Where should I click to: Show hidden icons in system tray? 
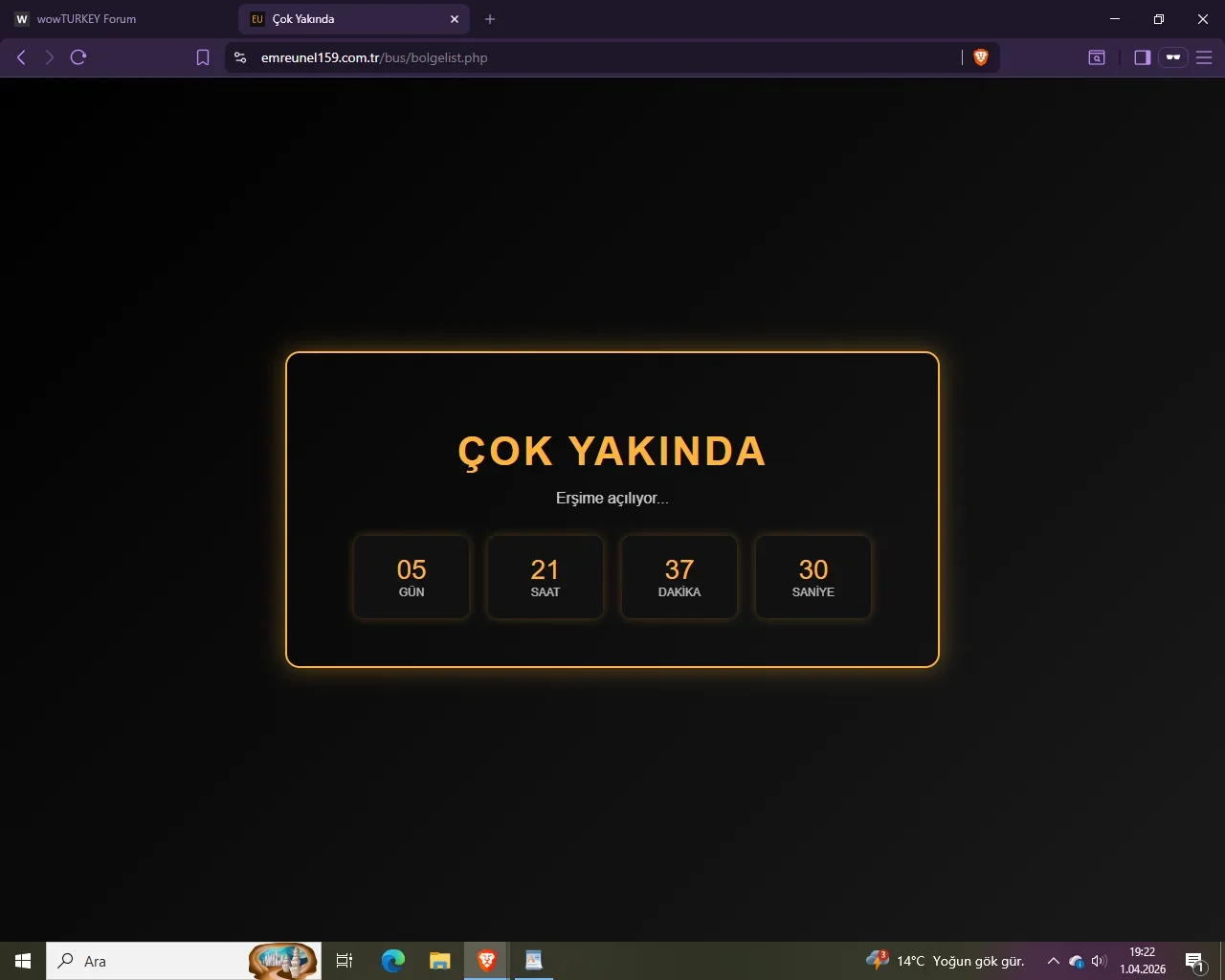tap(1052, 961)
